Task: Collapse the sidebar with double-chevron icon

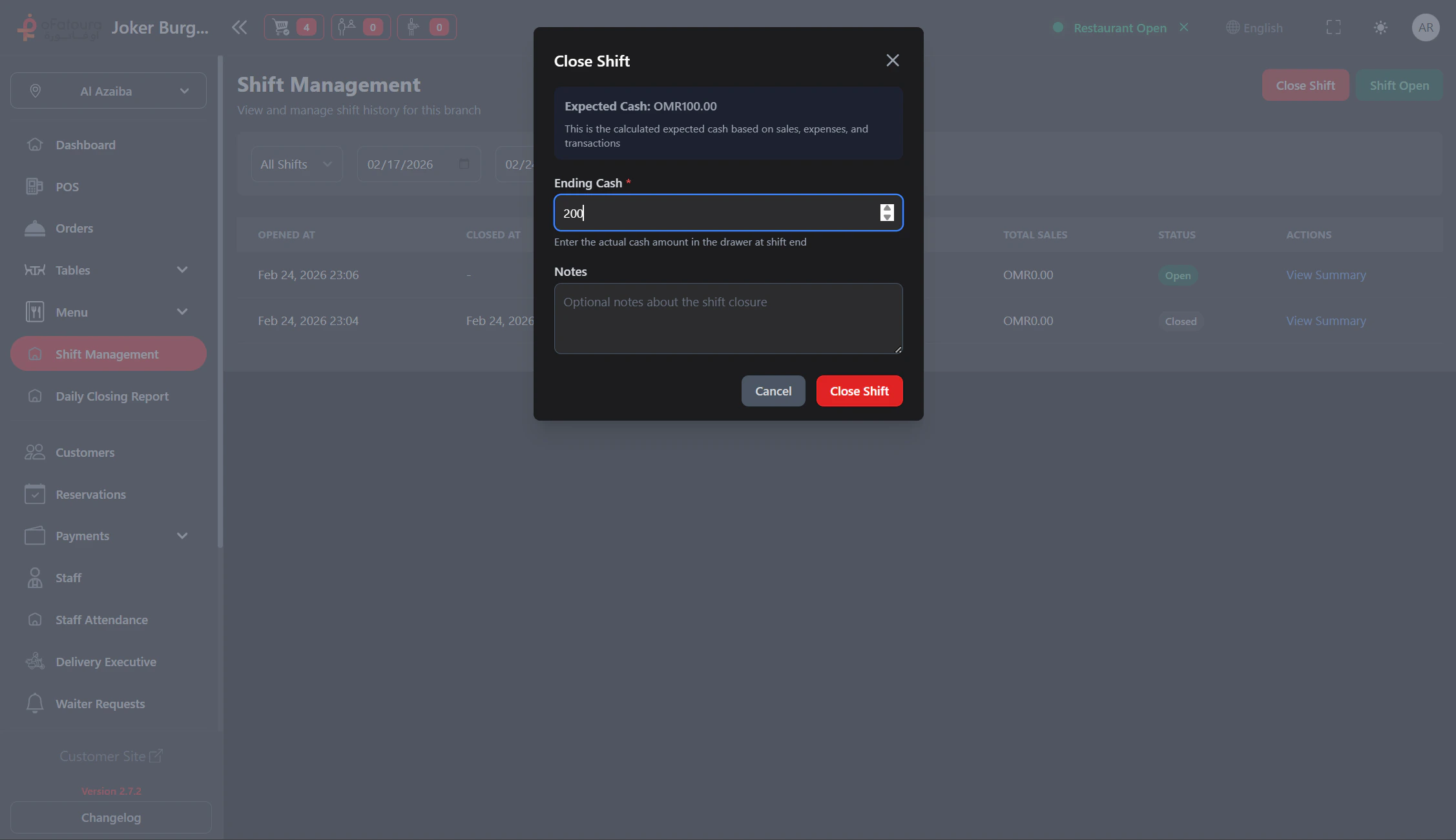Action: 239,27
